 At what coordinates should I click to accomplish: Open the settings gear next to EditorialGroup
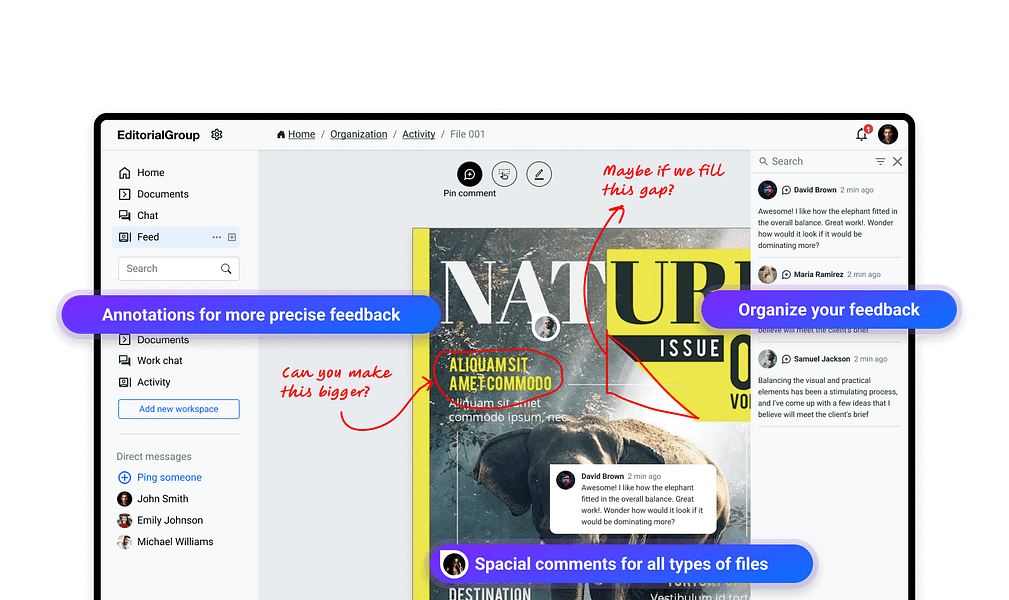coord(217,135)
